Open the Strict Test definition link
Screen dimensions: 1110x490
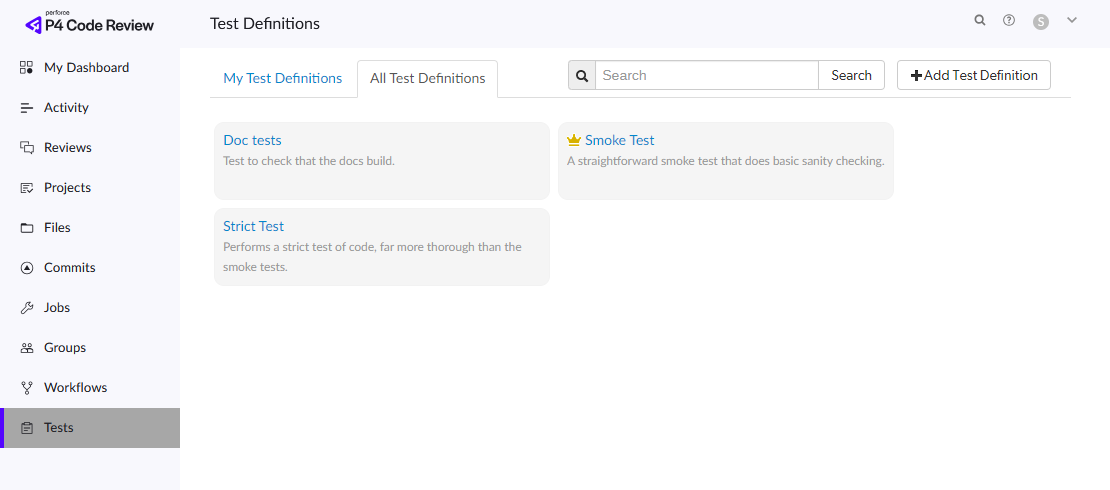coord(253,226)
